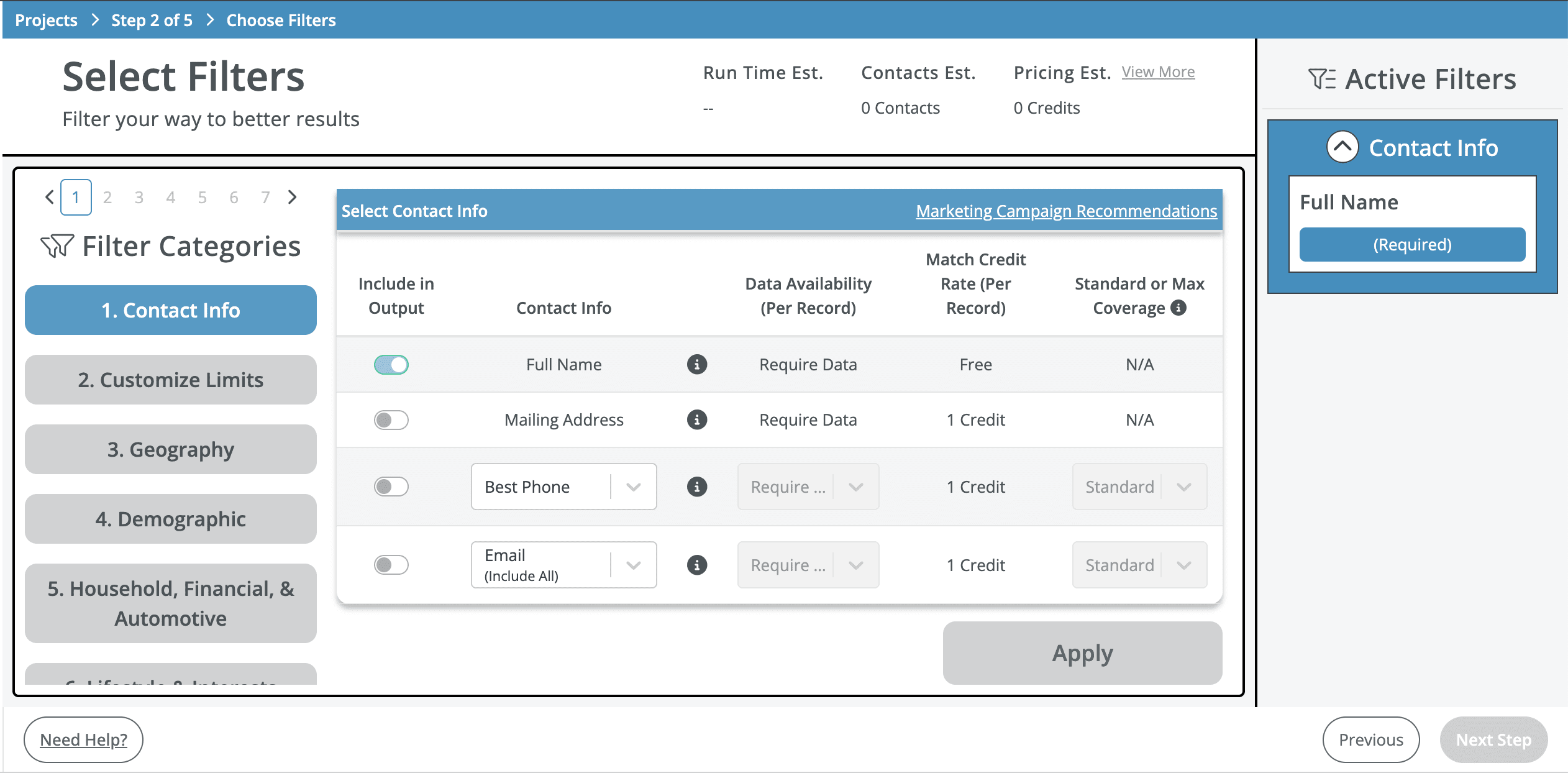Click the right arrow in pagination

coord(293,197)
